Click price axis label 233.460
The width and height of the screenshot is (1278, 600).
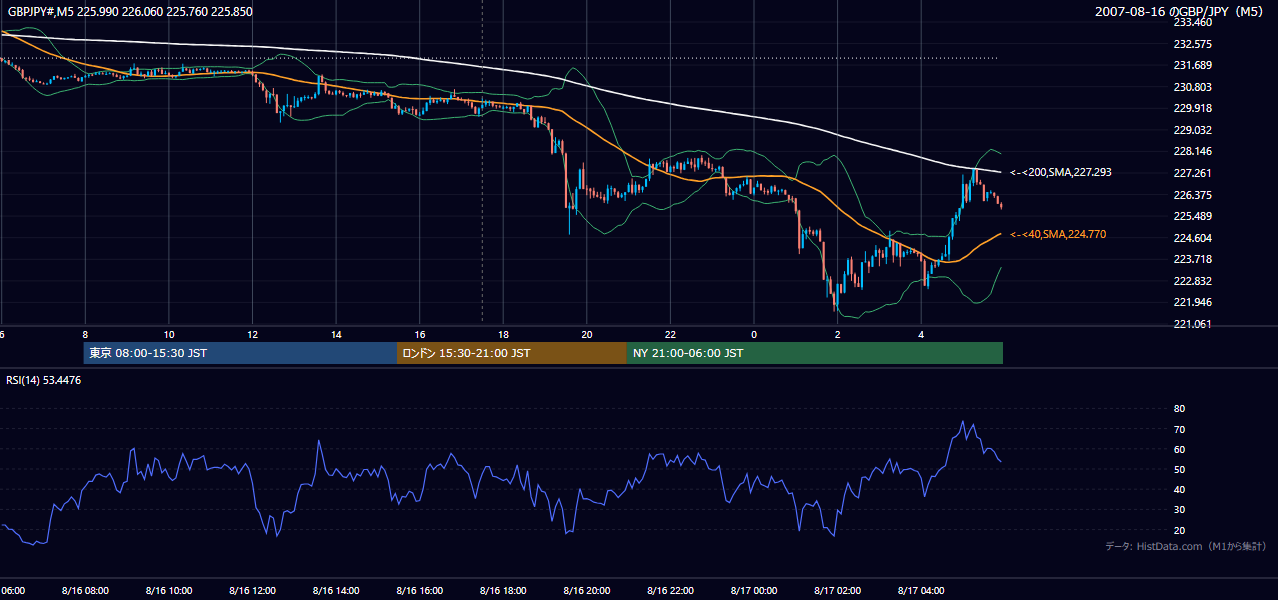point(1193,22)
